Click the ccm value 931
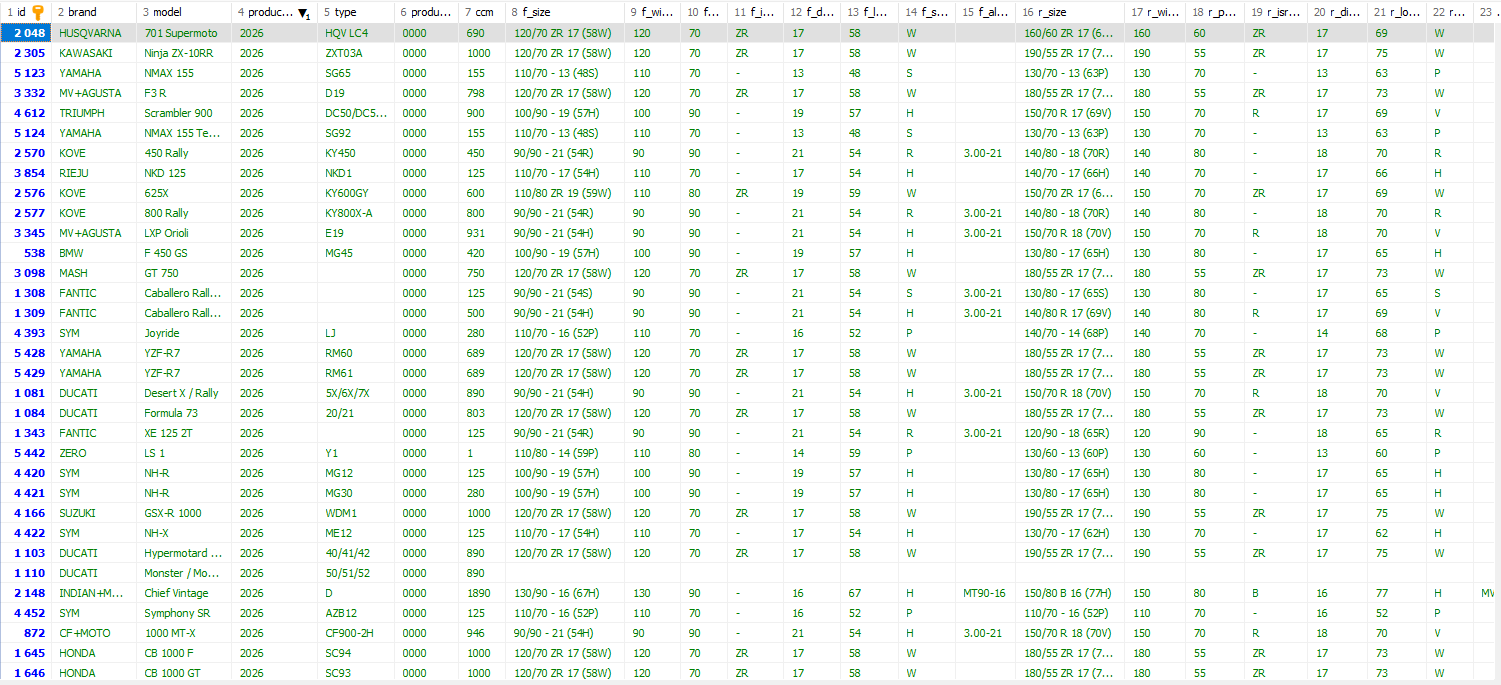This screenshot has height=685, width=1501. pyautogui.click(x=482, y=233)
